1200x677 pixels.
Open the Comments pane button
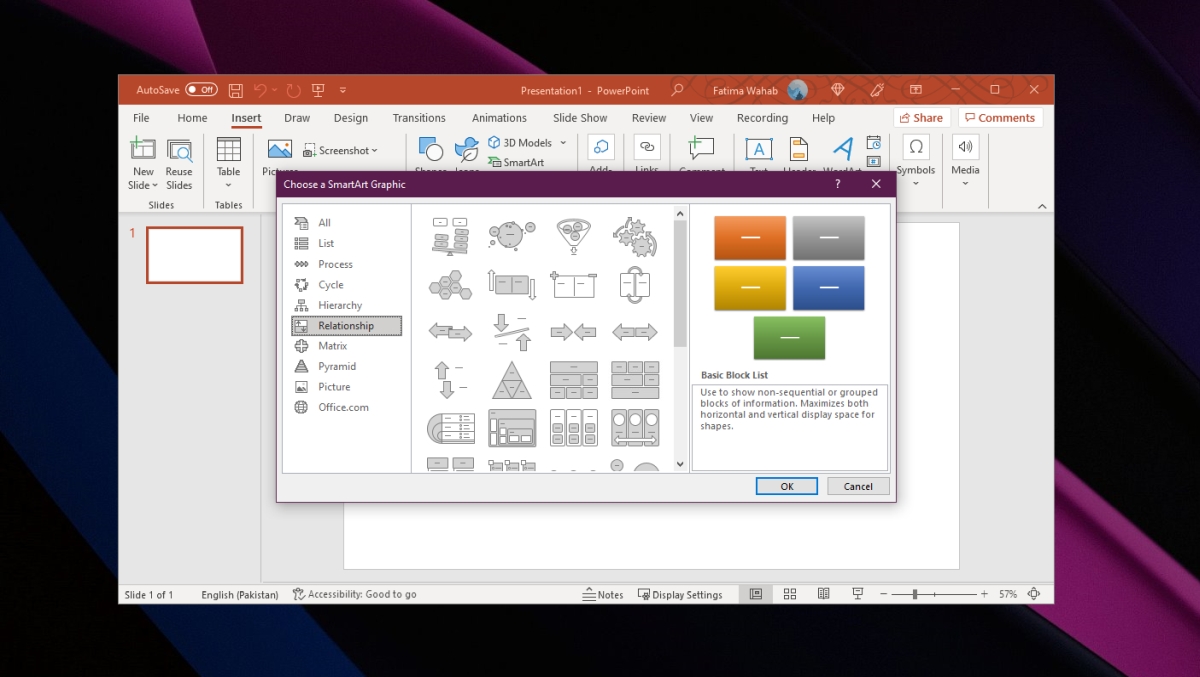(1000, 118)
